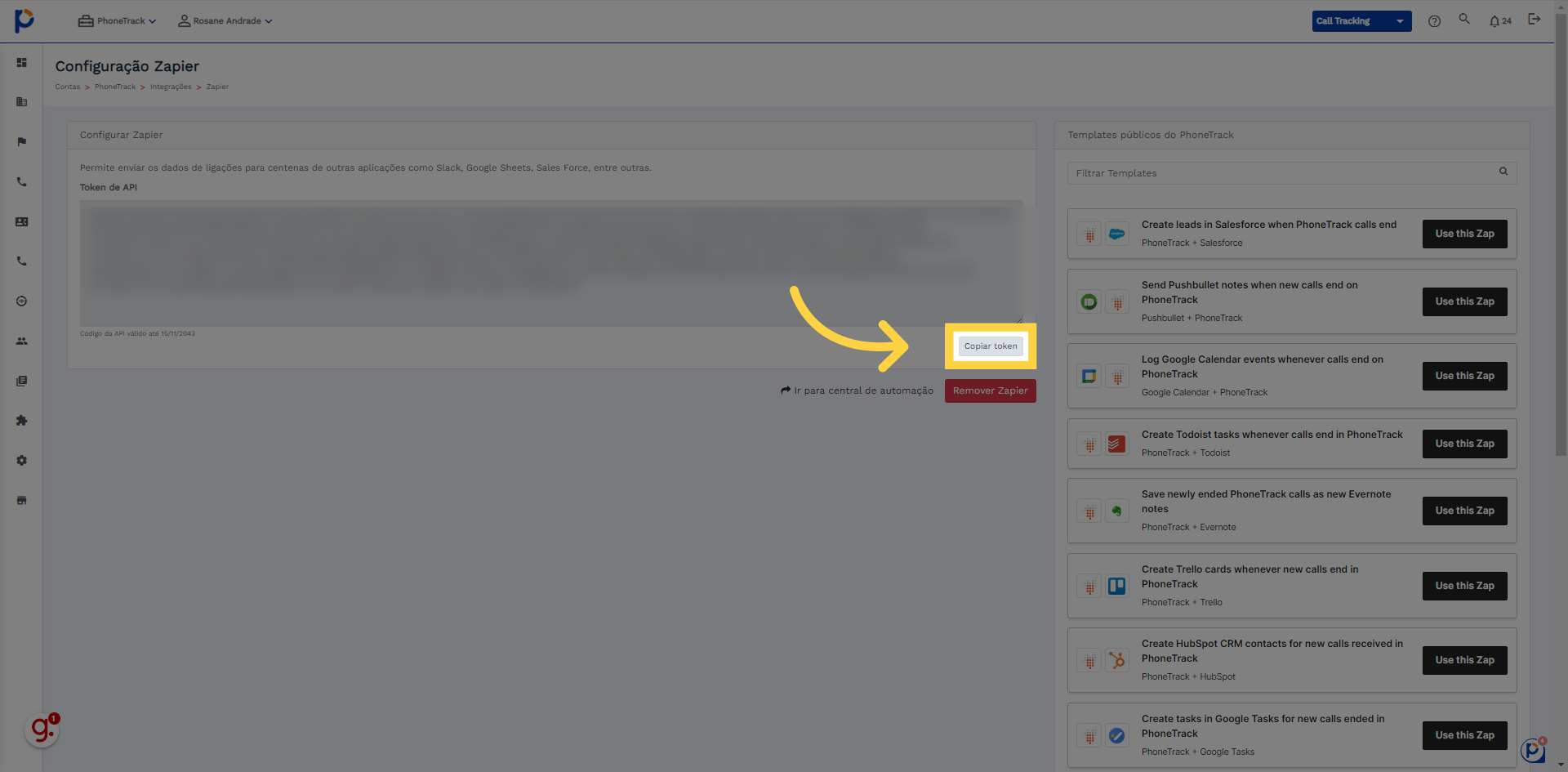Open notifications bell showing 24
Viewport: 1568px width, 772px height.
[x=1500, y=21]
